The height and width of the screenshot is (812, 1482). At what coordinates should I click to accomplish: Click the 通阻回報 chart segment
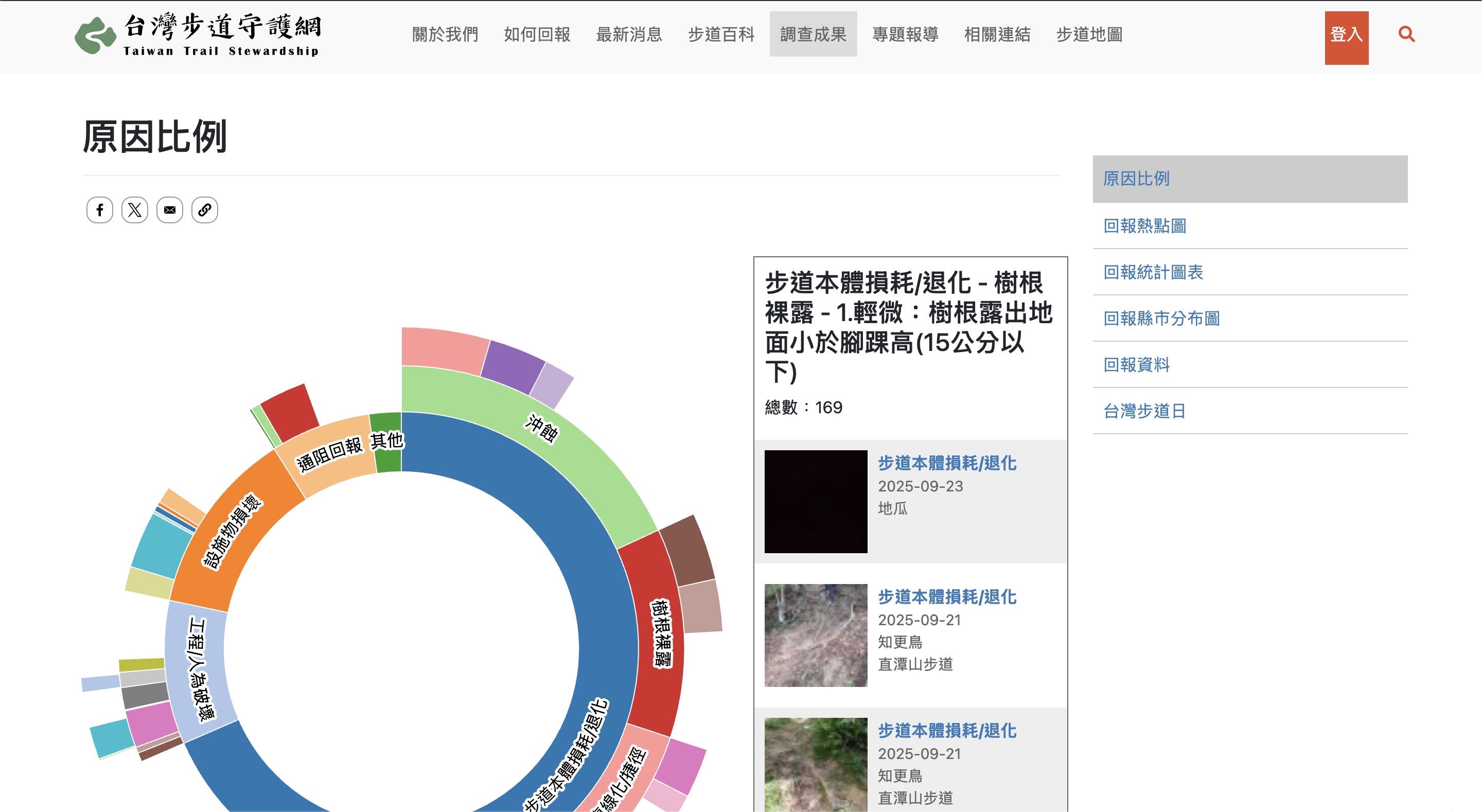coord(329,455)
